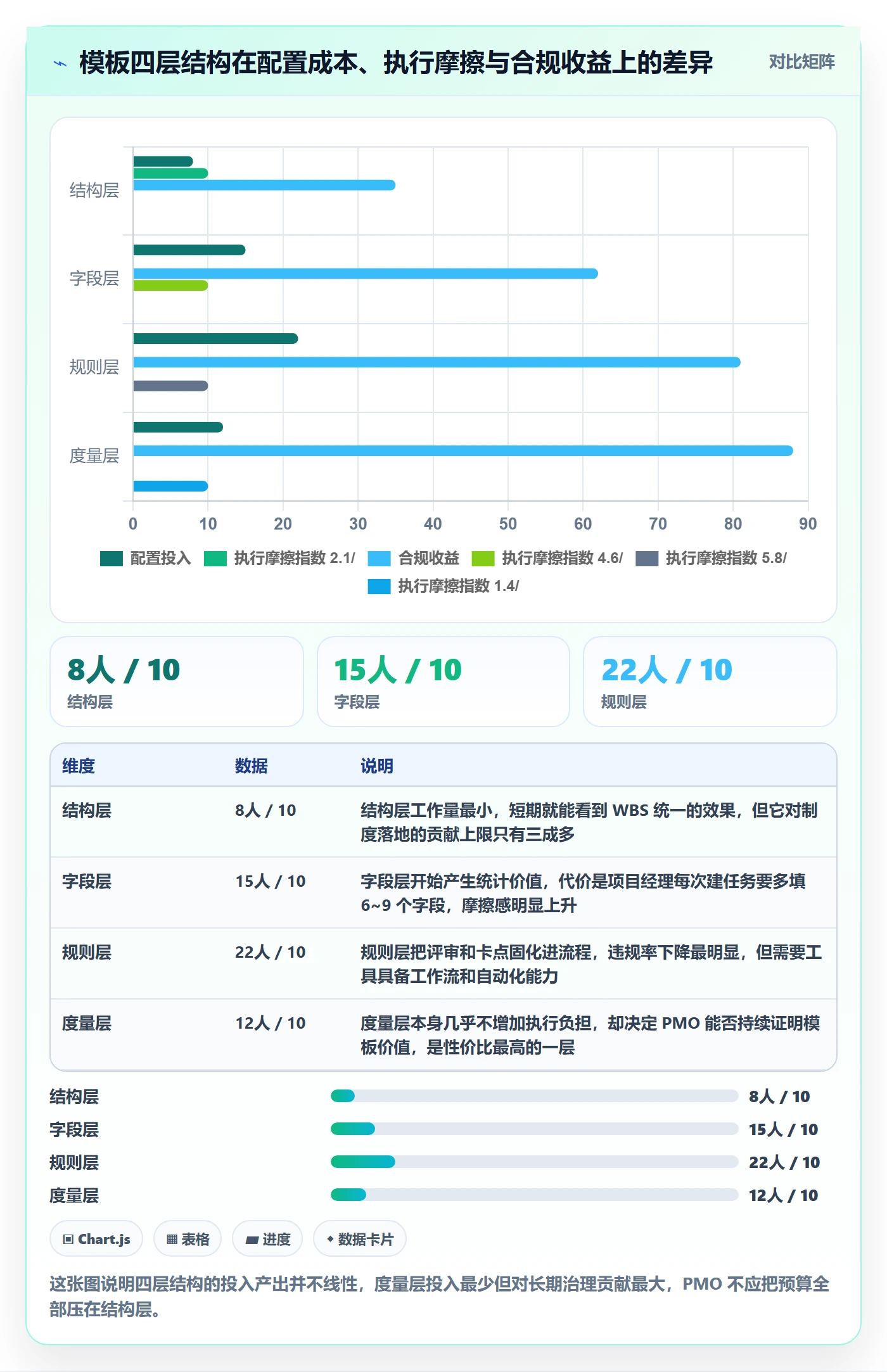Click the 结构层 table row label

coord(87,810)
